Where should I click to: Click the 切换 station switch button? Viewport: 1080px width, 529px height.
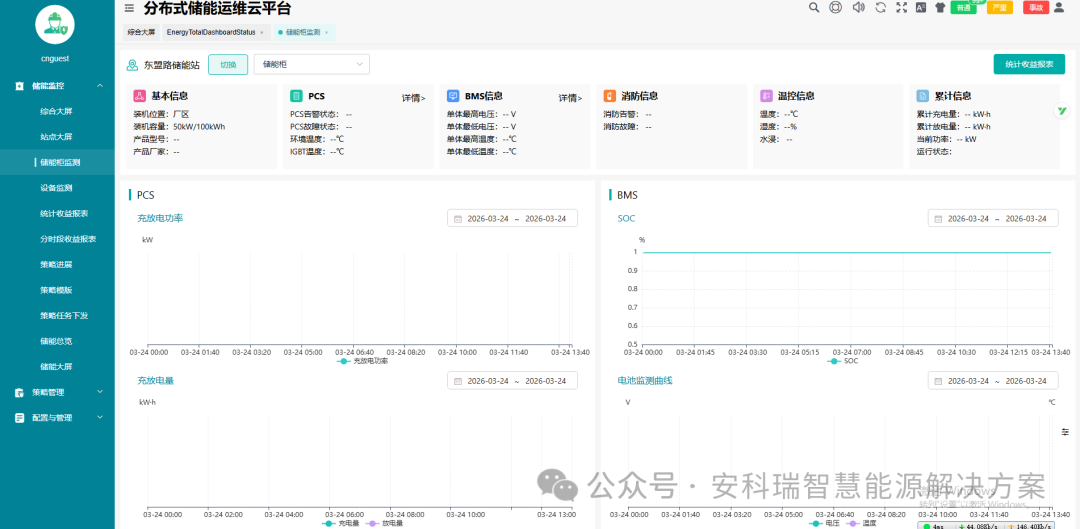click(x=228, y=65)
